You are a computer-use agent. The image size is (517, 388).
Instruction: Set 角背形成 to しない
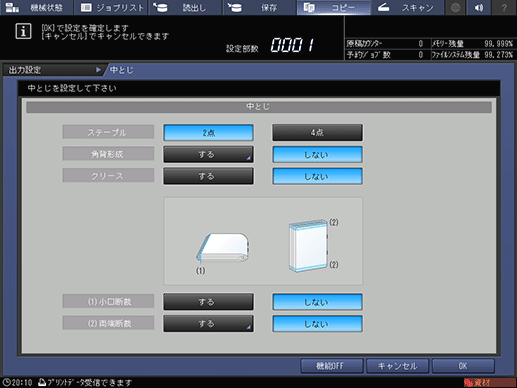[317, 154]
